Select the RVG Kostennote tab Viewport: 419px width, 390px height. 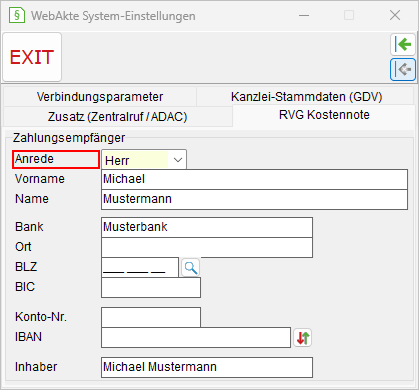[324, 115]
